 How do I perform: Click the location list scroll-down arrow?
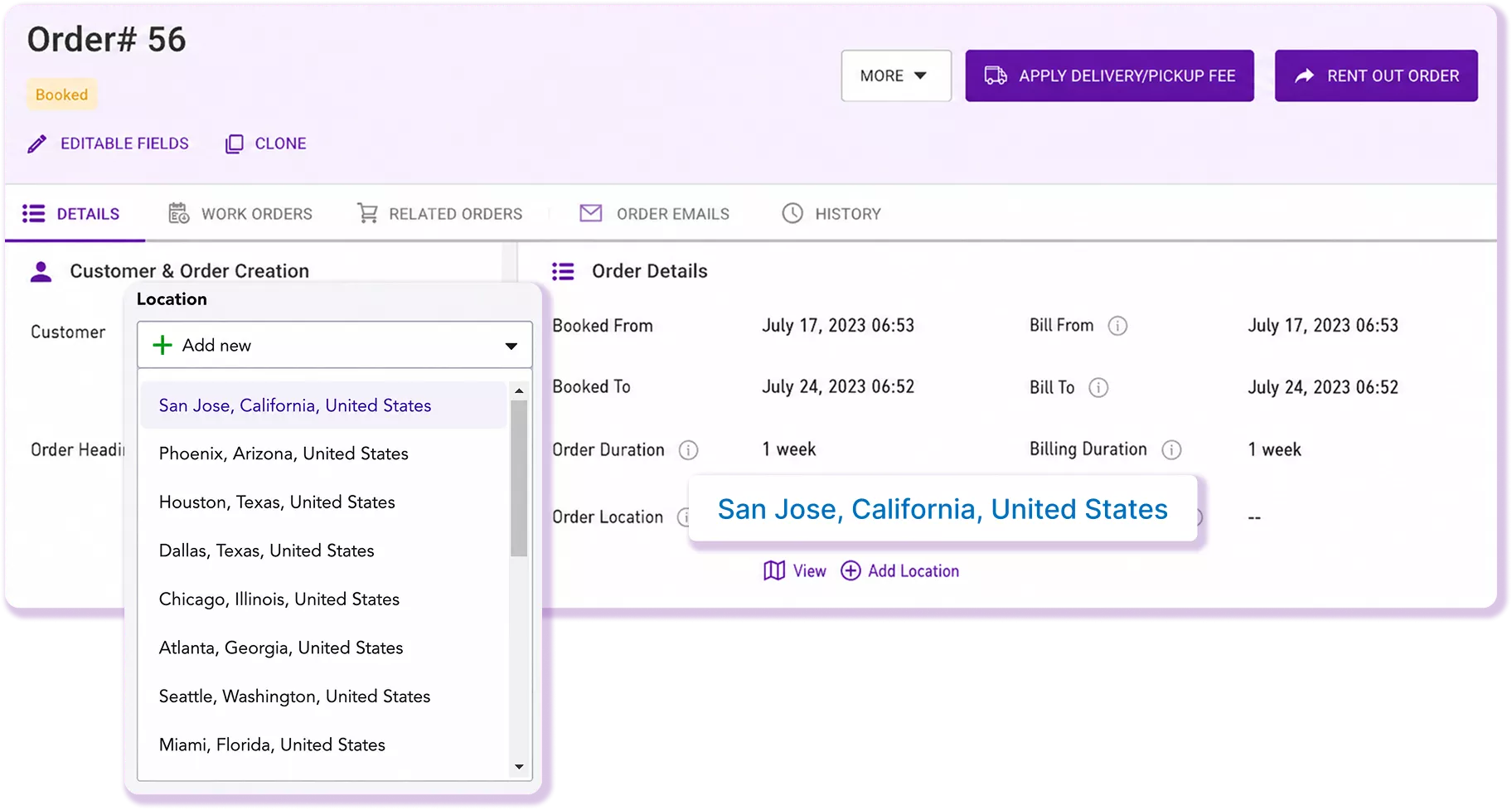(519, 767)
